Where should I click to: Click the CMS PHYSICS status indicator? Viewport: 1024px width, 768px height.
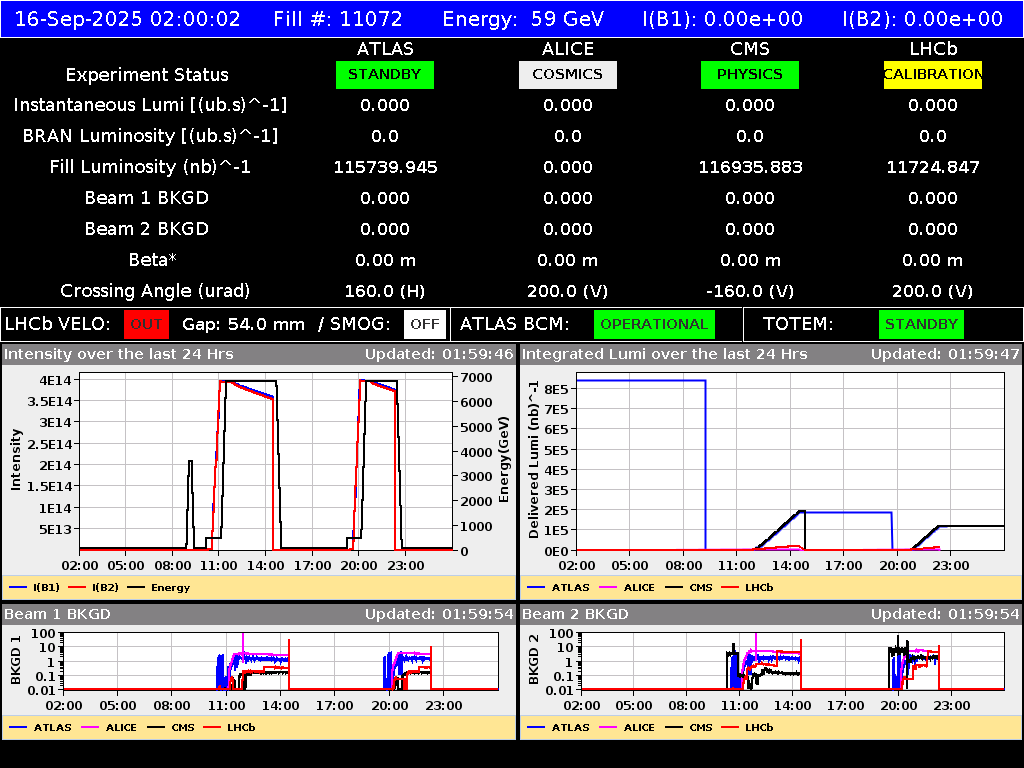[750, 74]
